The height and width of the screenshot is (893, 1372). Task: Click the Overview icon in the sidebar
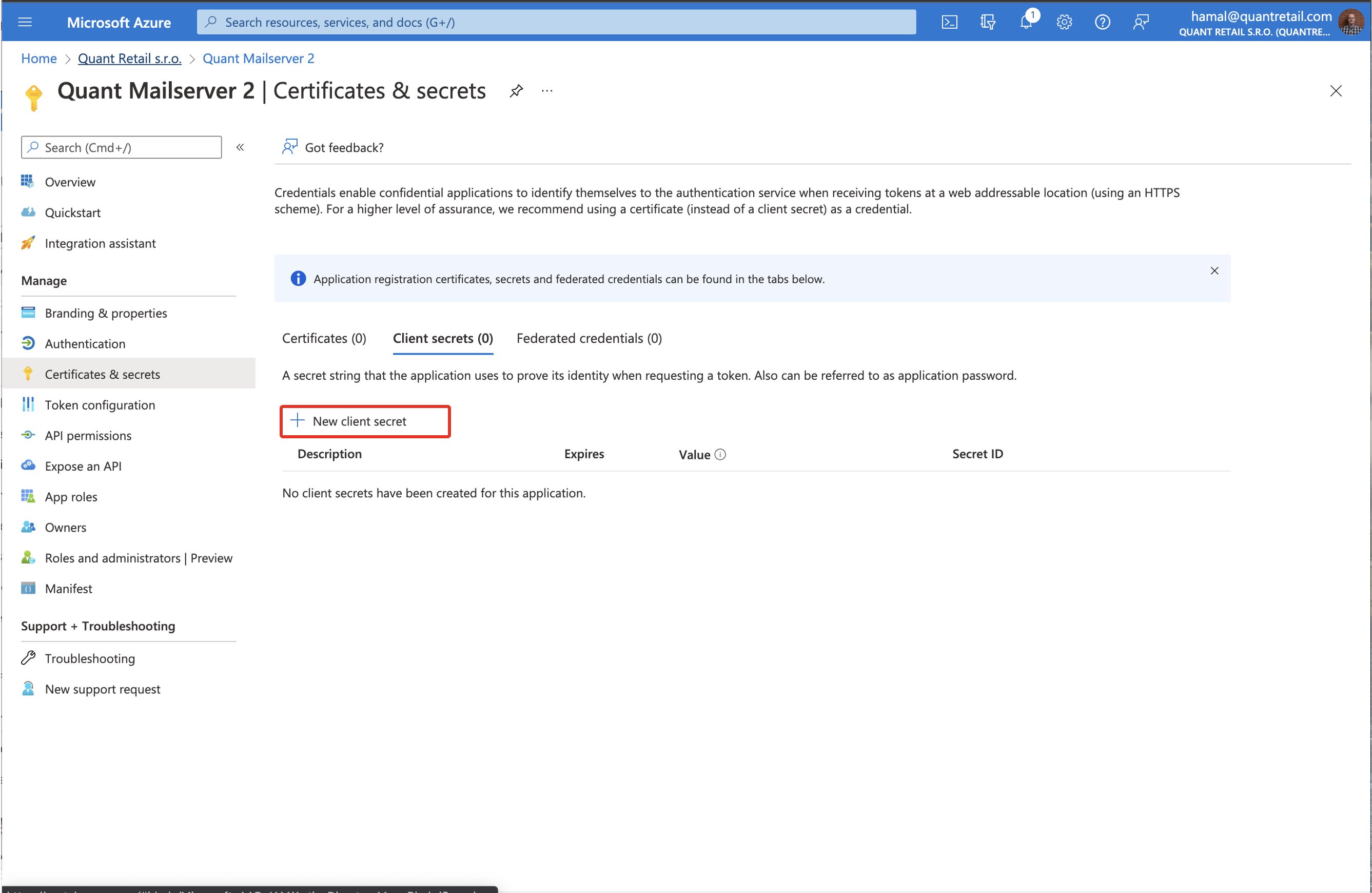point(28,181)
